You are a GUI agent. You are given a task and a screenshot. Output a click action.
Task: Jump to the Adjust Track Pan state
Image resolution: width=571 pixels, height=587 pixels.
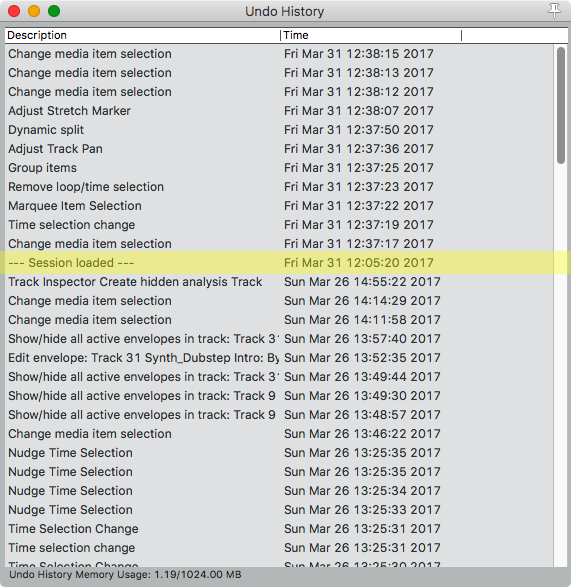pos(279,149)
